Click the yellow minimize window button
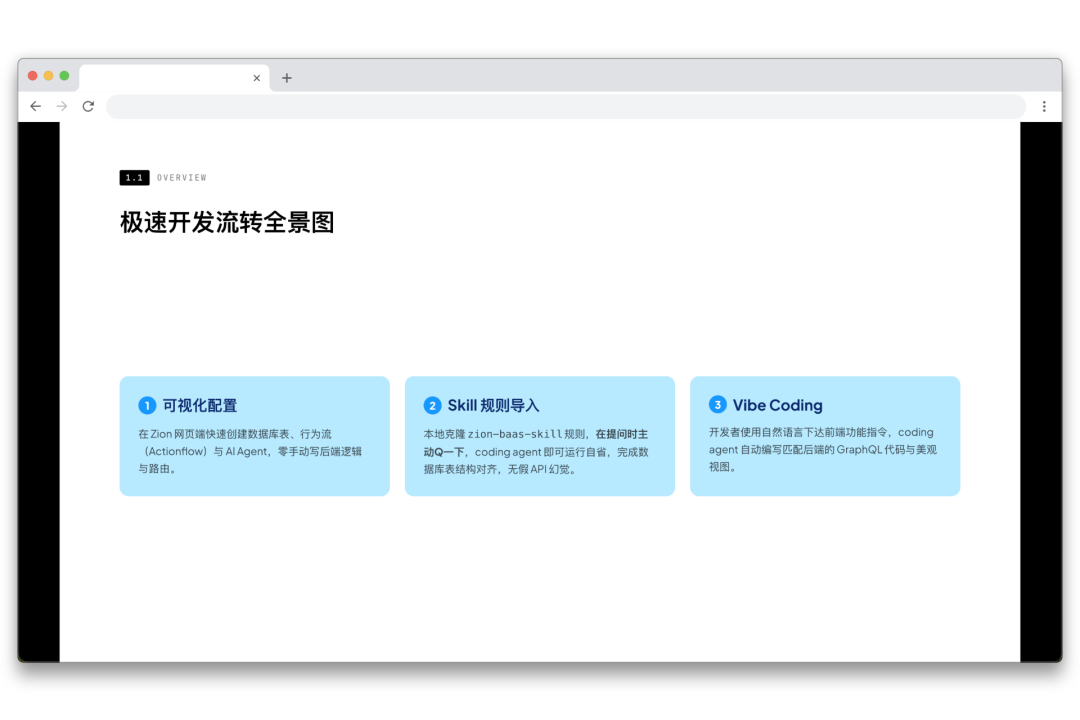 coord(48,76)
